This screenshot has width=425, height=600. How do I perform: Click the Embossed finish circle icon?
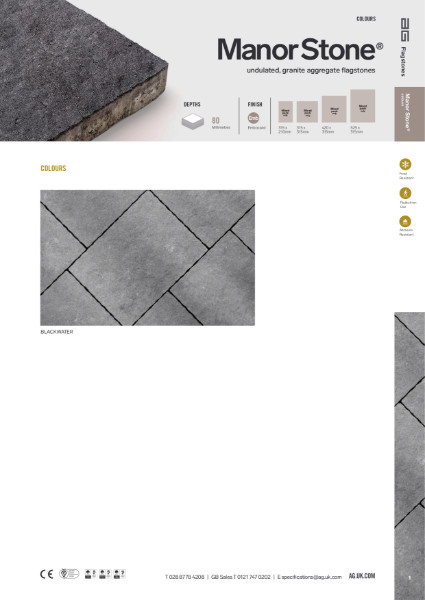point(253,118)
